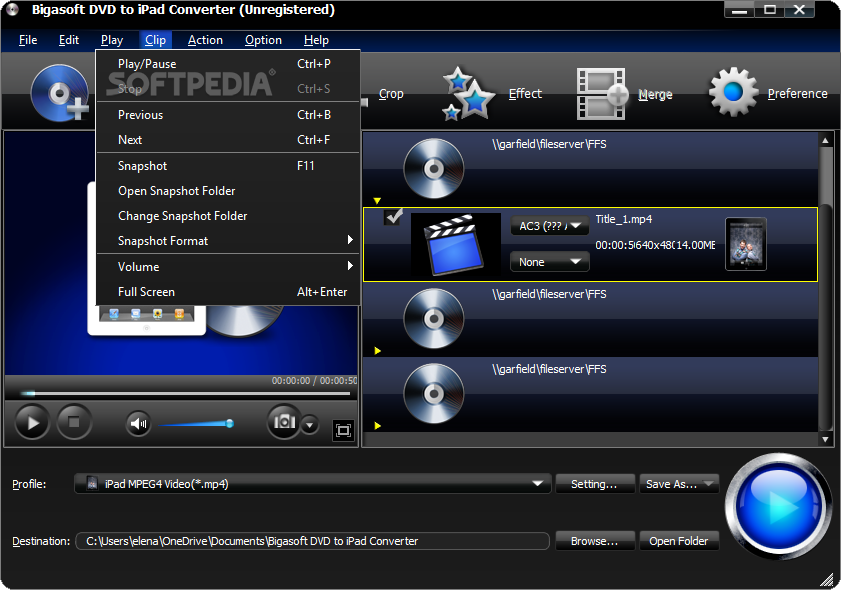841x590 pixels.
Task: Click the third DVD disc icon in the list
Action: tap(433, 394)
